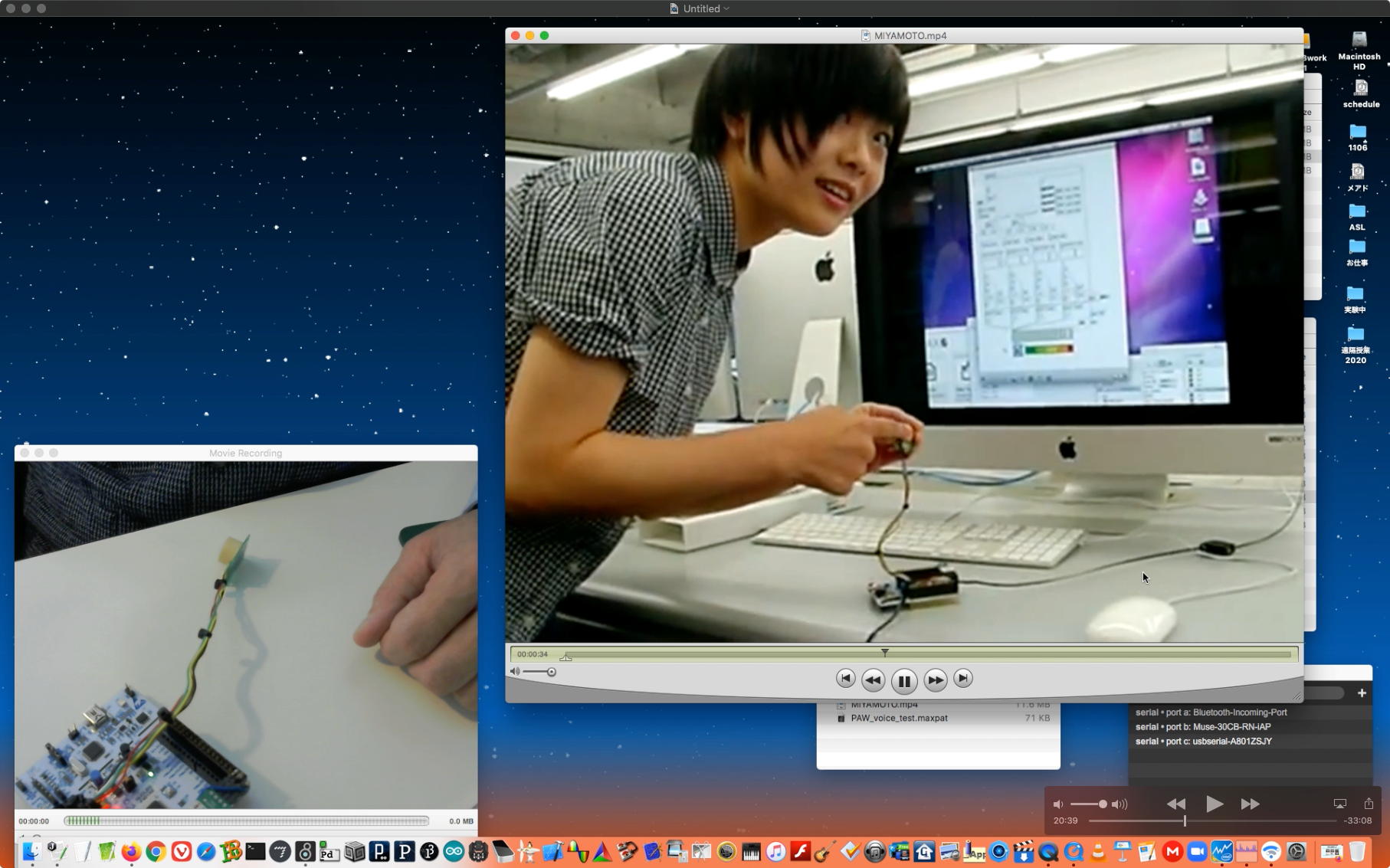
Task: Launch Firefox from the Dock
Action: pos(131,851)
